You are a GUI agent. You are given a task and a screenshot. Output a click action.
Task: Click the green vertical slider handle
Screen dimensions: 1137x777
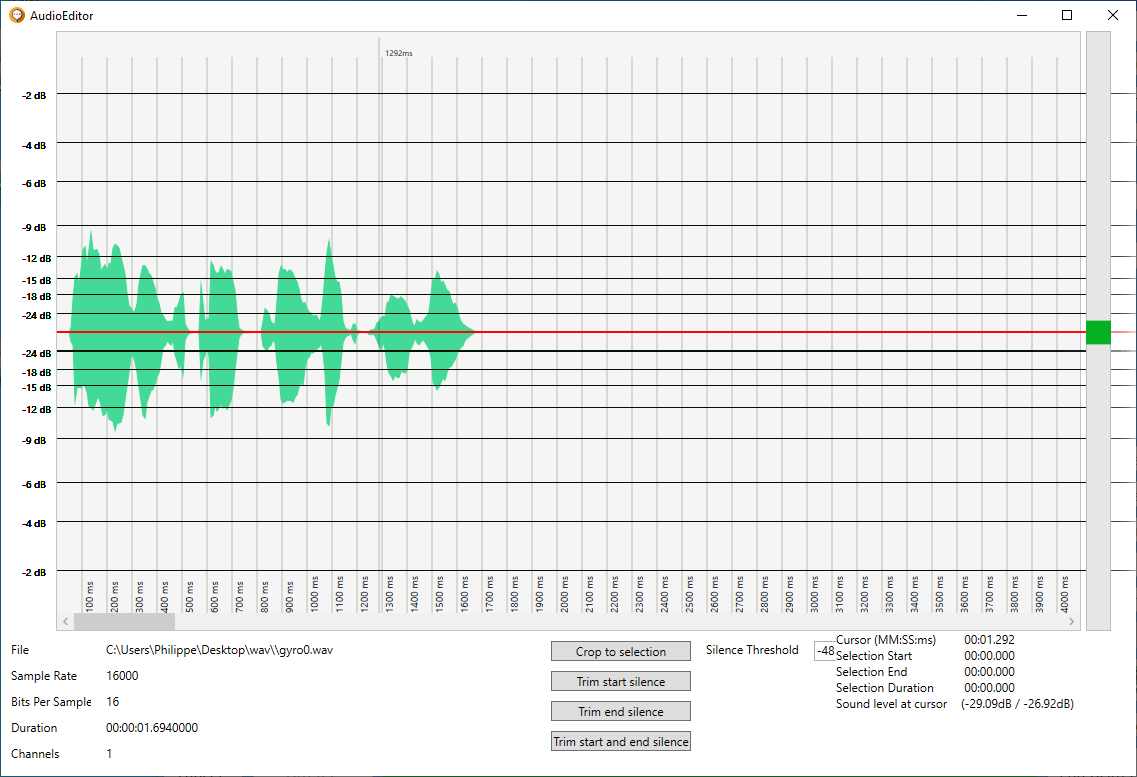point(1098,333)
